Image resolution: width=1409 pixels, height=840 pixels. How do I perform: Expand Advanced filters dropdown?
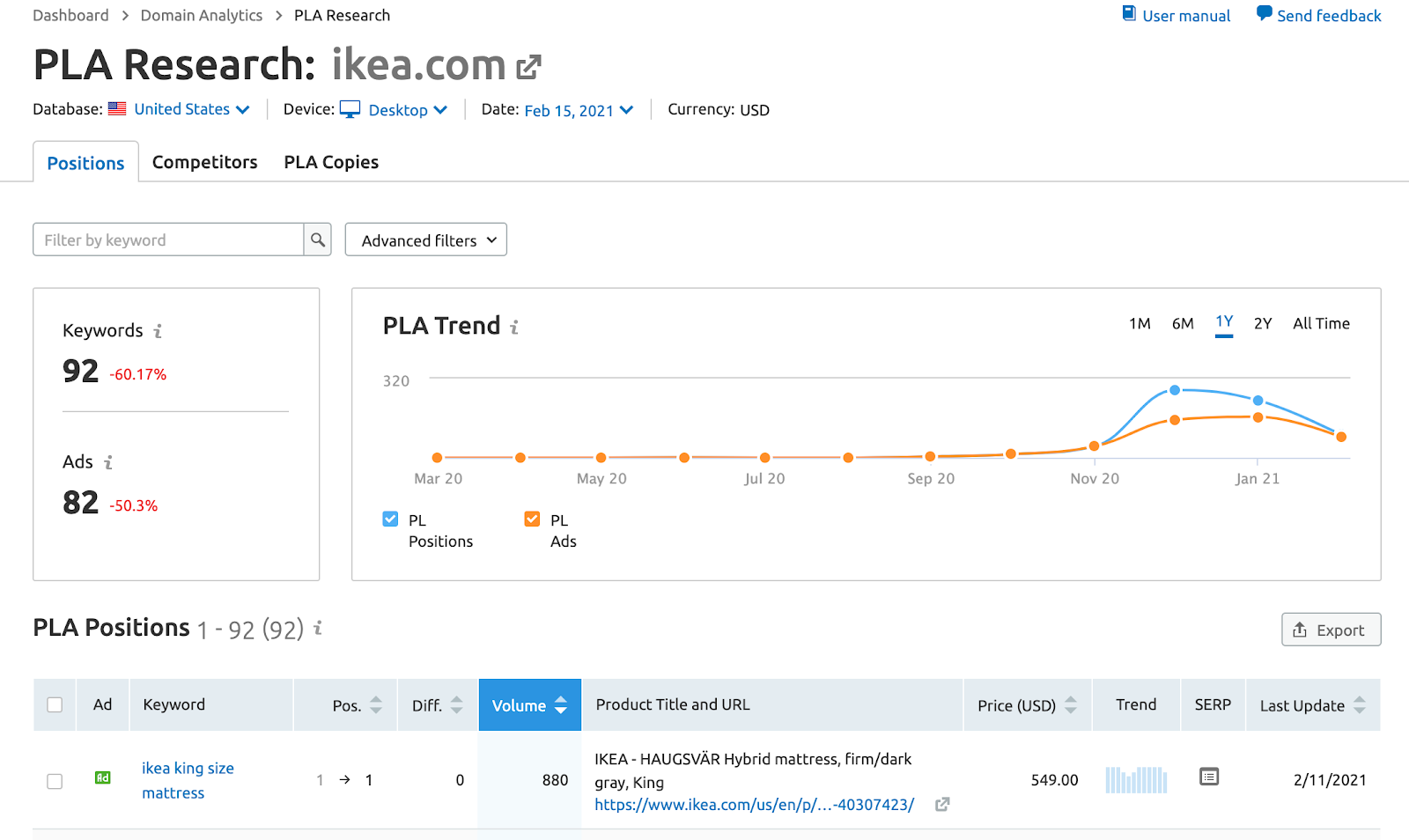click(425, 239)
